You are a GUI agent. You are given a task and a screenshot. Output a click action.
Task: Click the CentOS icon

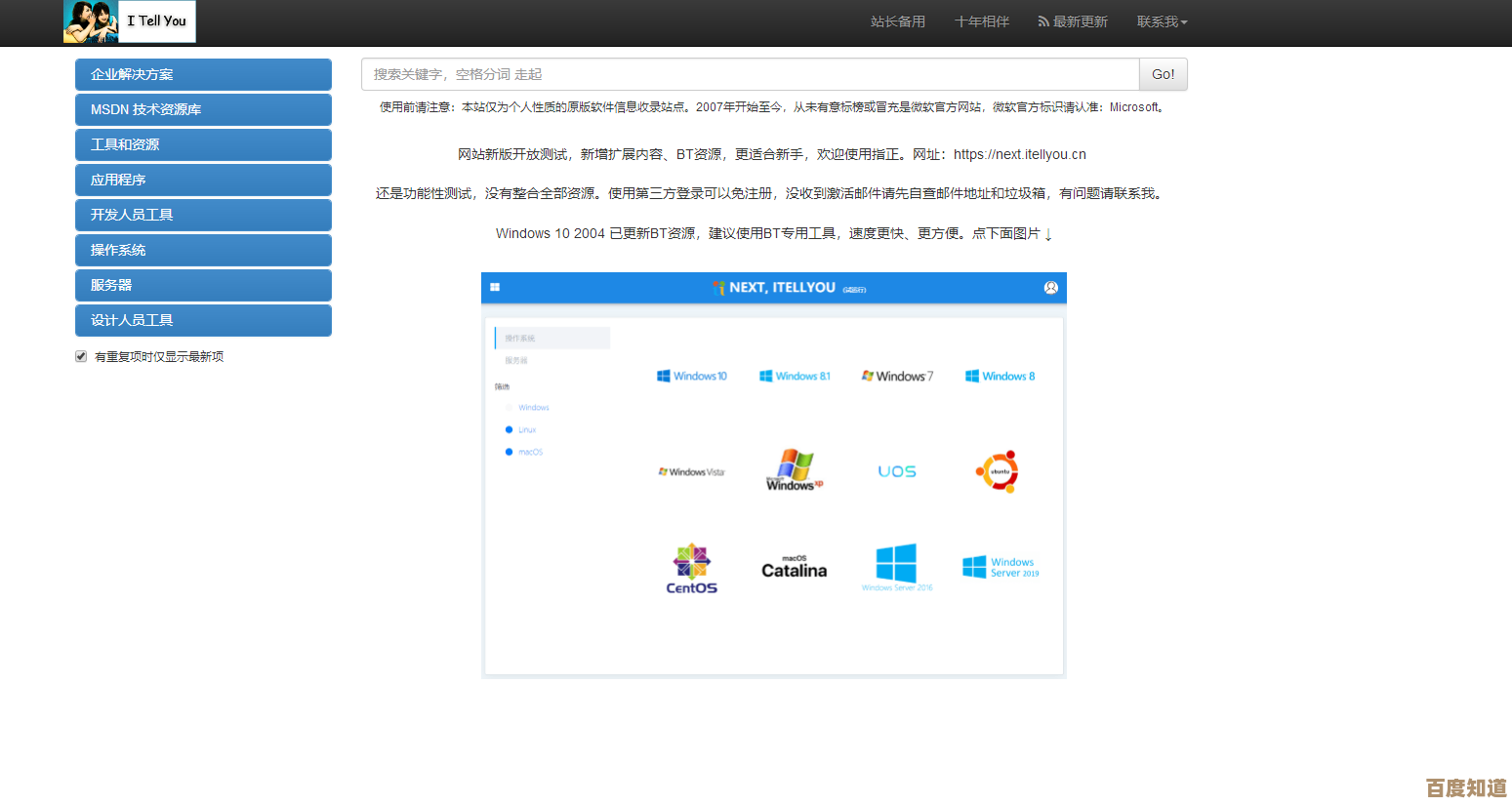(691, 567)
